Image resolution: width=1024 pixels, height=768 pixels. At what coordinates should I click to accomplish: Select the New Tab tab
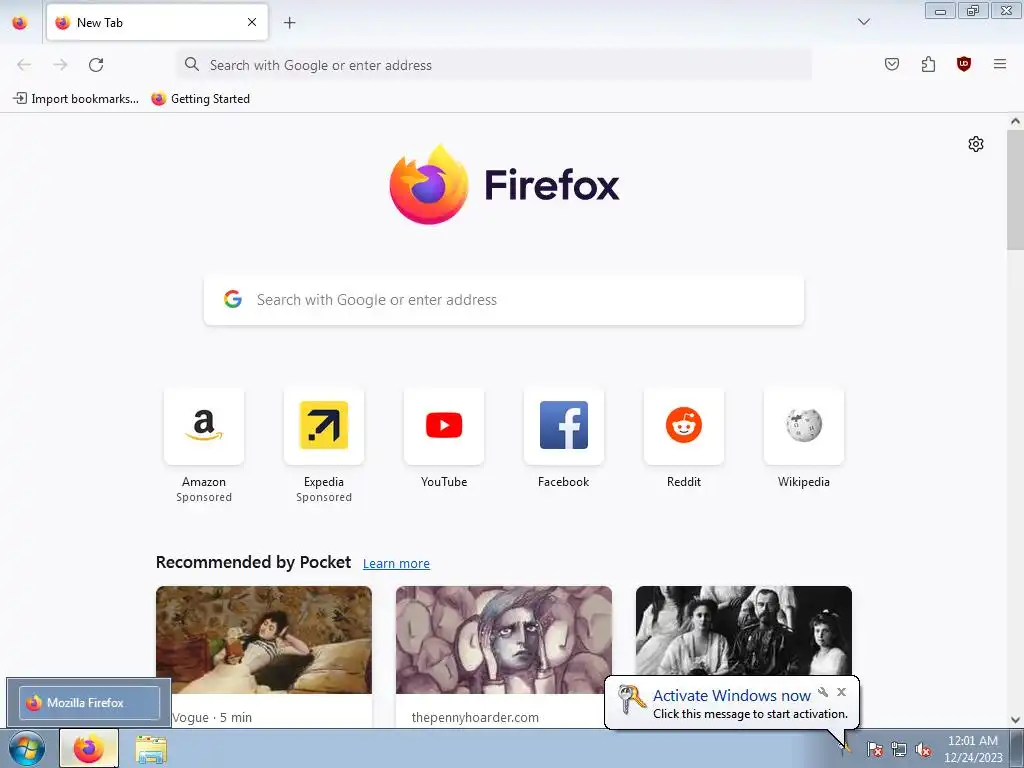pyautogui.click(x=157, y=22)
